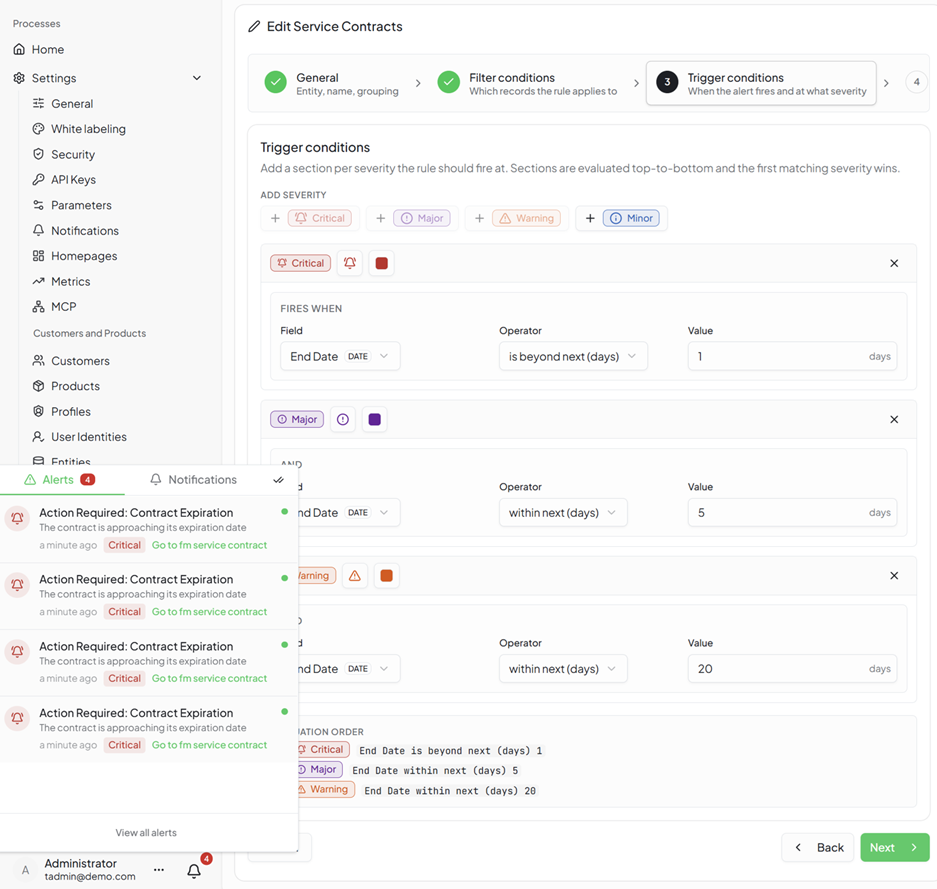
Task: Open the purple Major color swatch
Action: click(375, 419)
